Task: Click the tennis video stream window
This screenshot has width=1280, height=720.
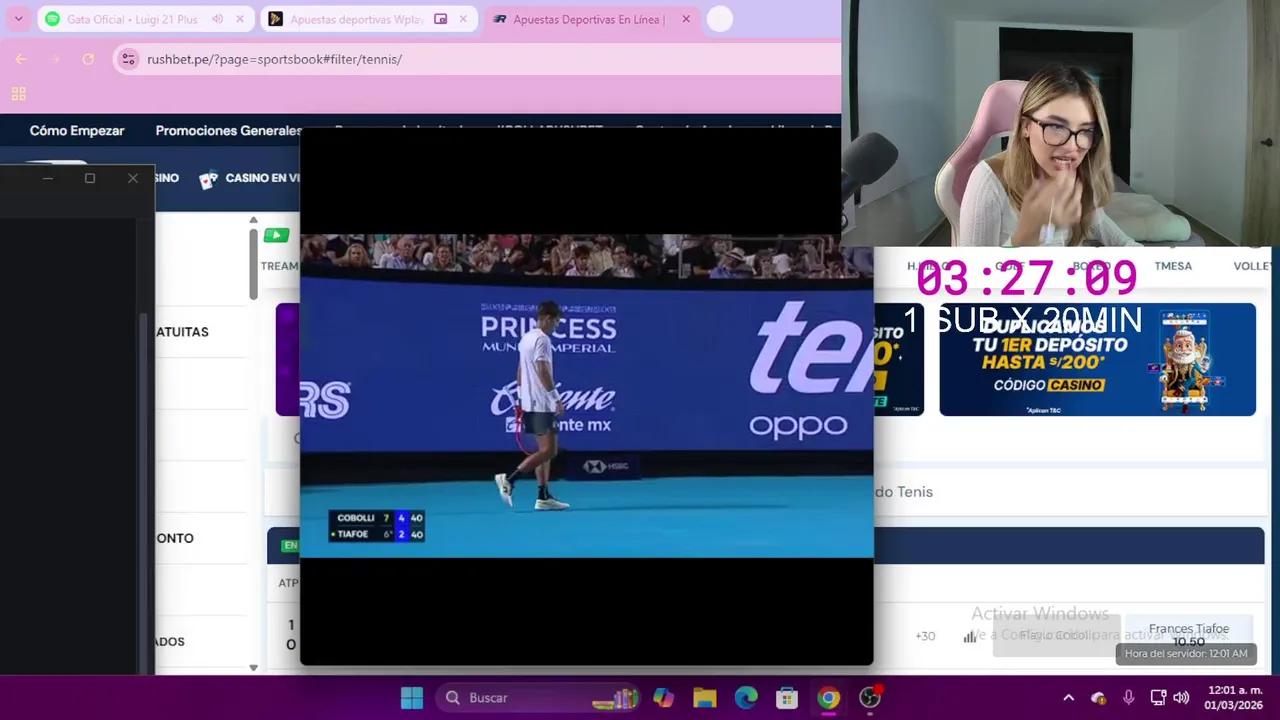Action: (586, 395)
